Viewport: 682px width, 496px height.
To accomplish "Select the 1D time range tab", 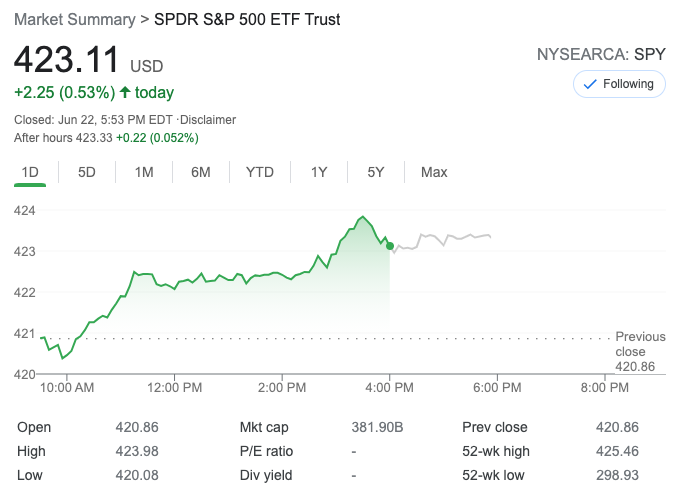I will (x=30, y=172).
